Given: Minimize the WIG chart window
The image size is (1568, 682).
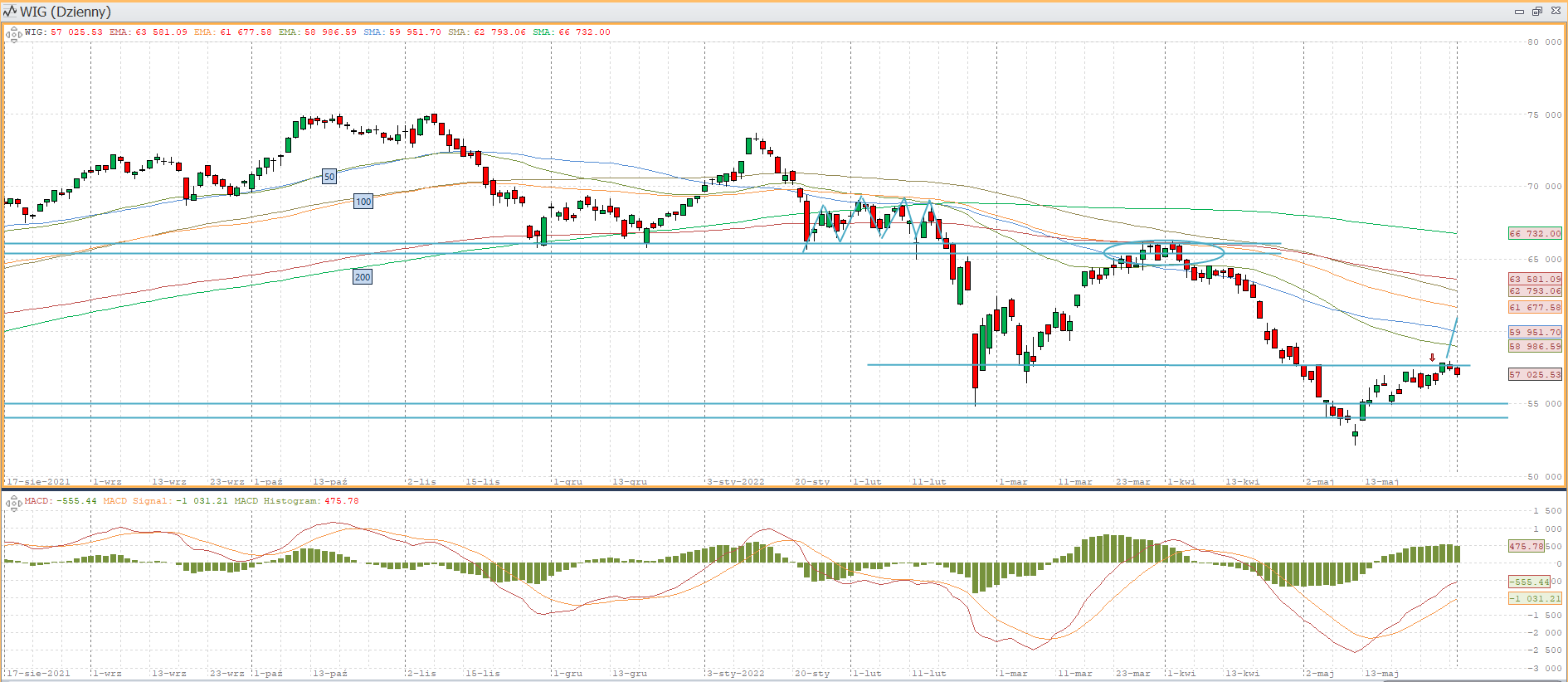Looking at the screenshot, I should click(x=1519, y=12).
